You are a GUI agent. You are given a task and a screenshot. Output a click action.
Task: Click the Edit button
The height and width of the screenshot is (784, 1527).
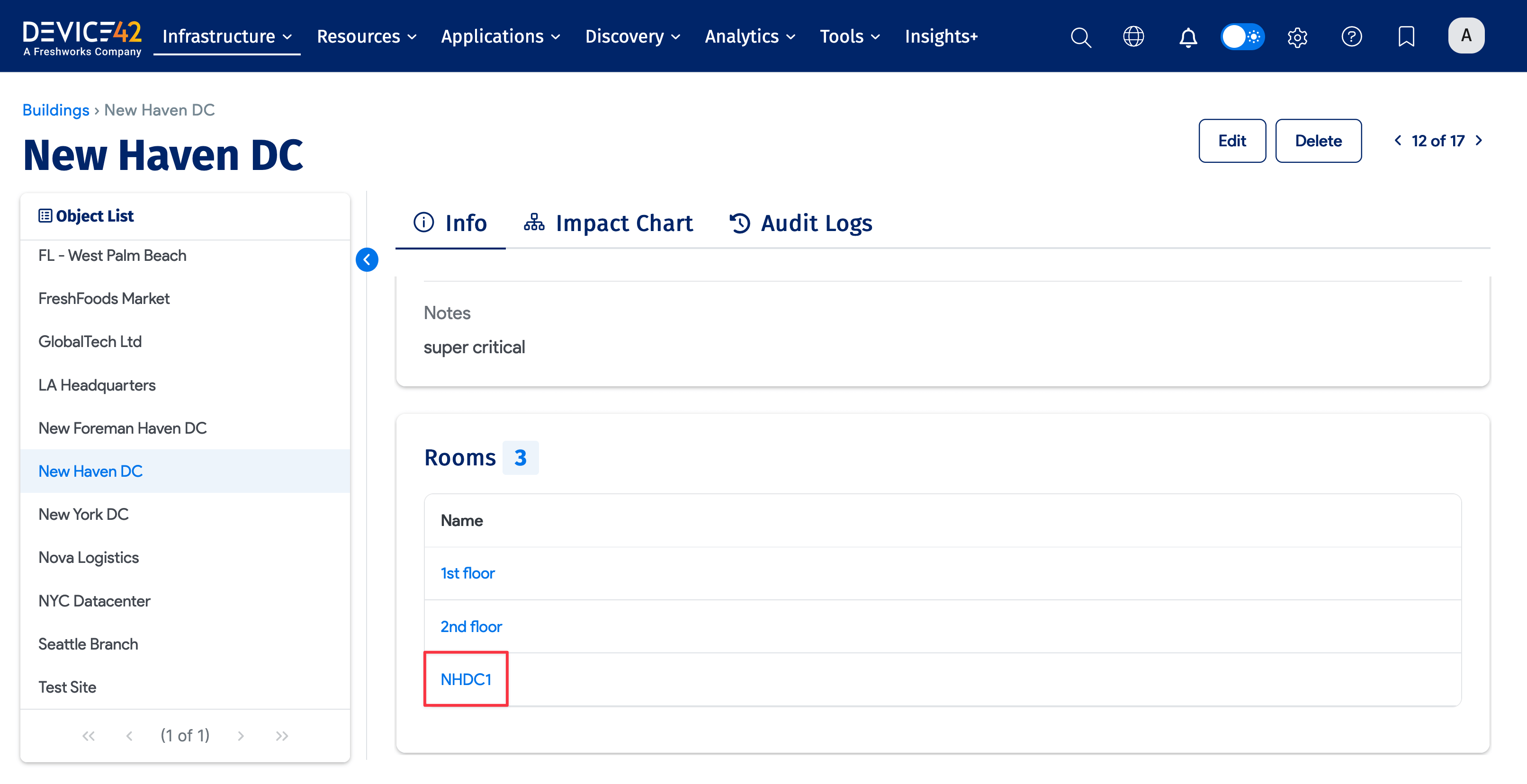1232,141
